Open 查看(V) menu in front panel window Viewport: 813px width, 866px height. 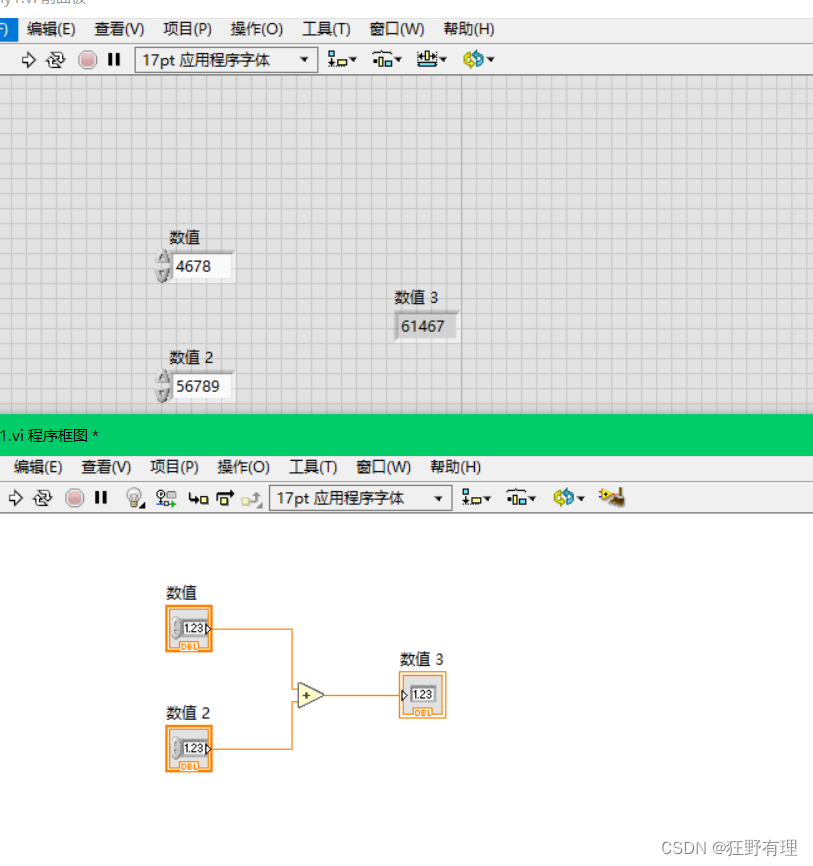point(119,29)
